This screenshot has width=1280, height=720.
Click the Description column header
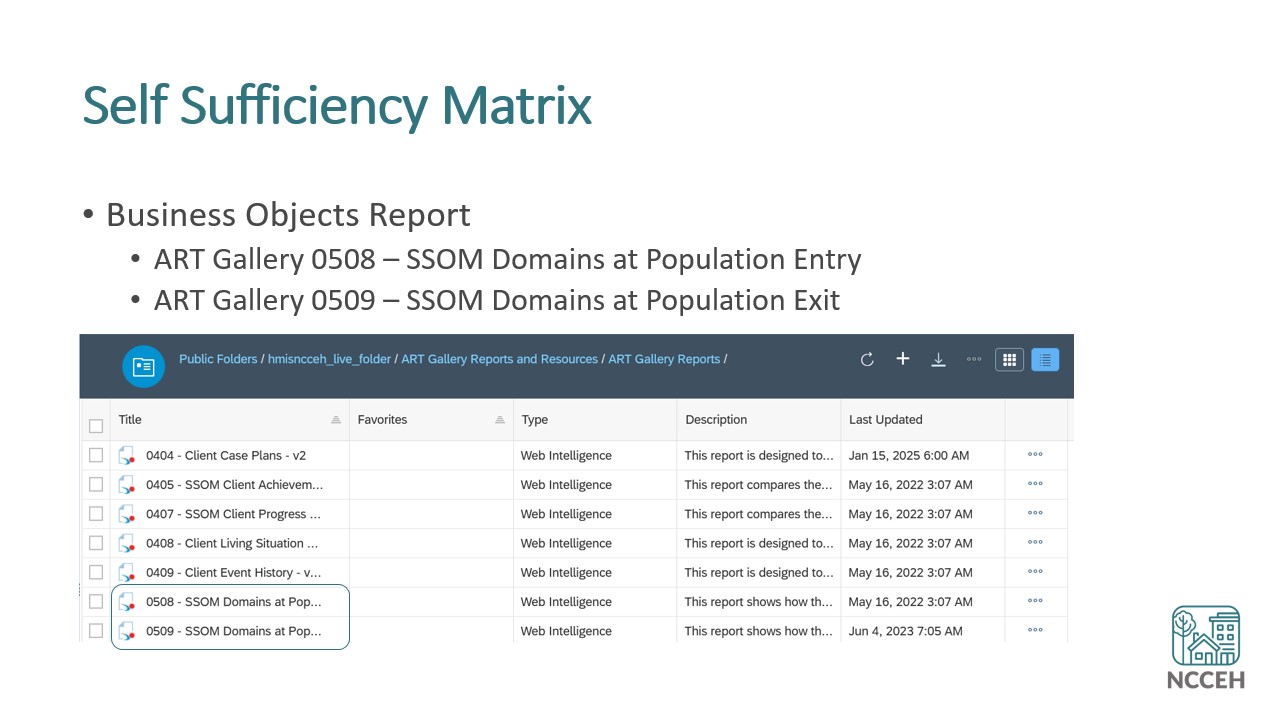coord(759,420)
